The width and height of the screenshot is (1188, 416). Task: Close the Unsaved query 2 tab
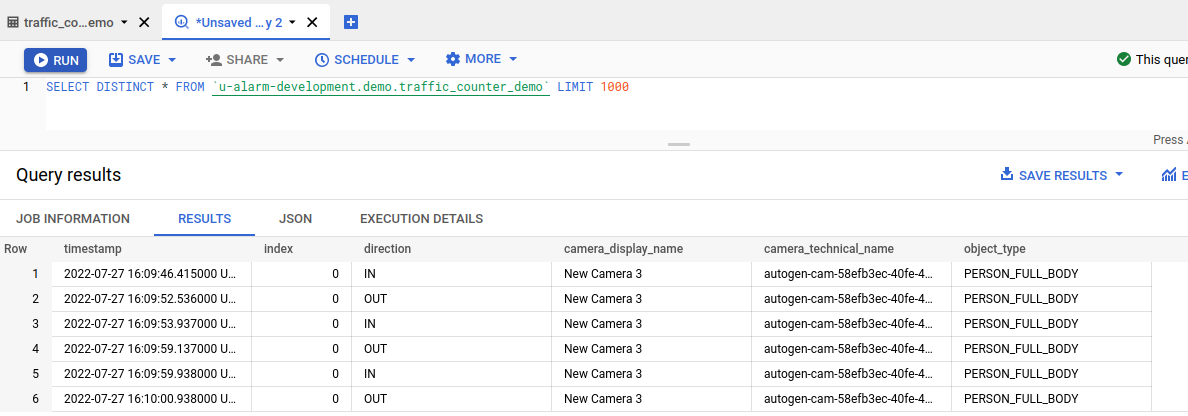(x=314, y=22)
